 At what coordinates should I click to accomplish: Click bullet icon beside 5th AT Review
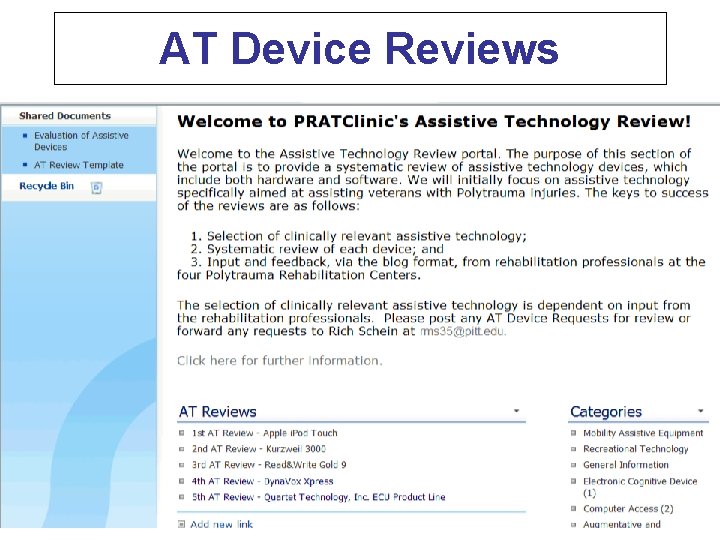(x=181, y=496)
